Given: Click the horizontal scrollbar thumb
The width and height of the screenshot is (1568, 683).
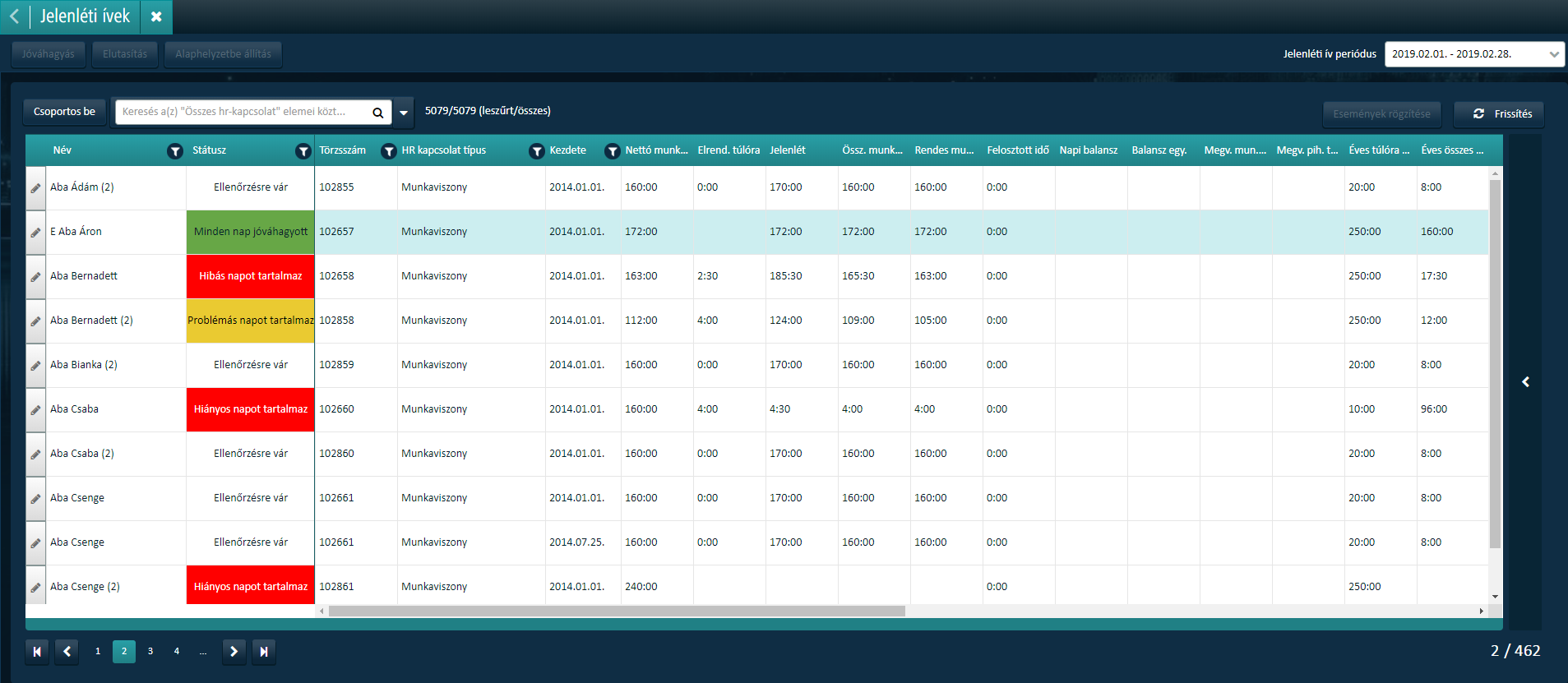Looking at the screenshot, I should [617, 611].
